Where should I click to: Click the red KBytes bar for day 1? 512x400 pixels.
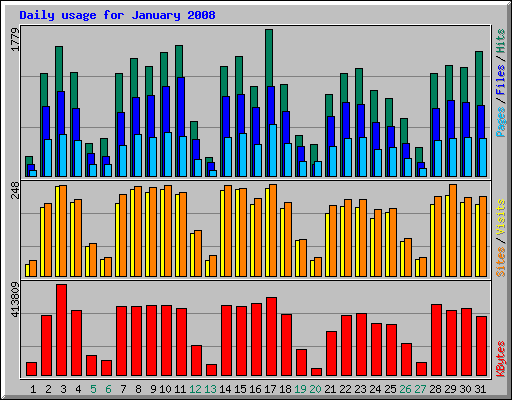tap(31, 369)
